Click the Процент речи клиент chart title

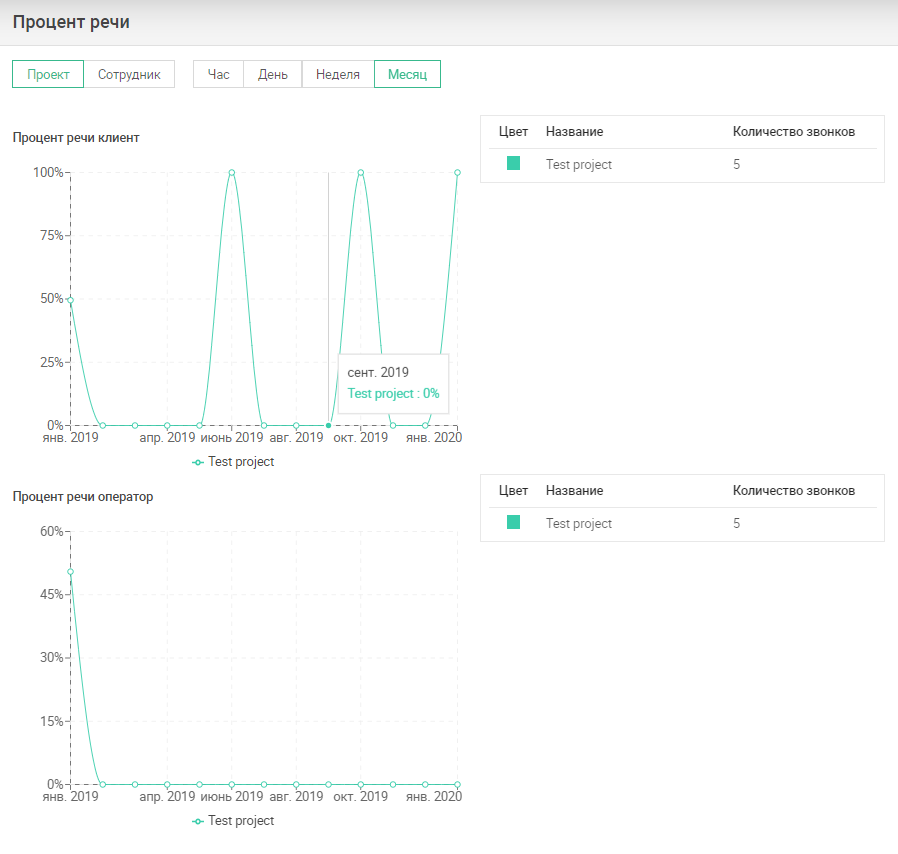point(76,138)
